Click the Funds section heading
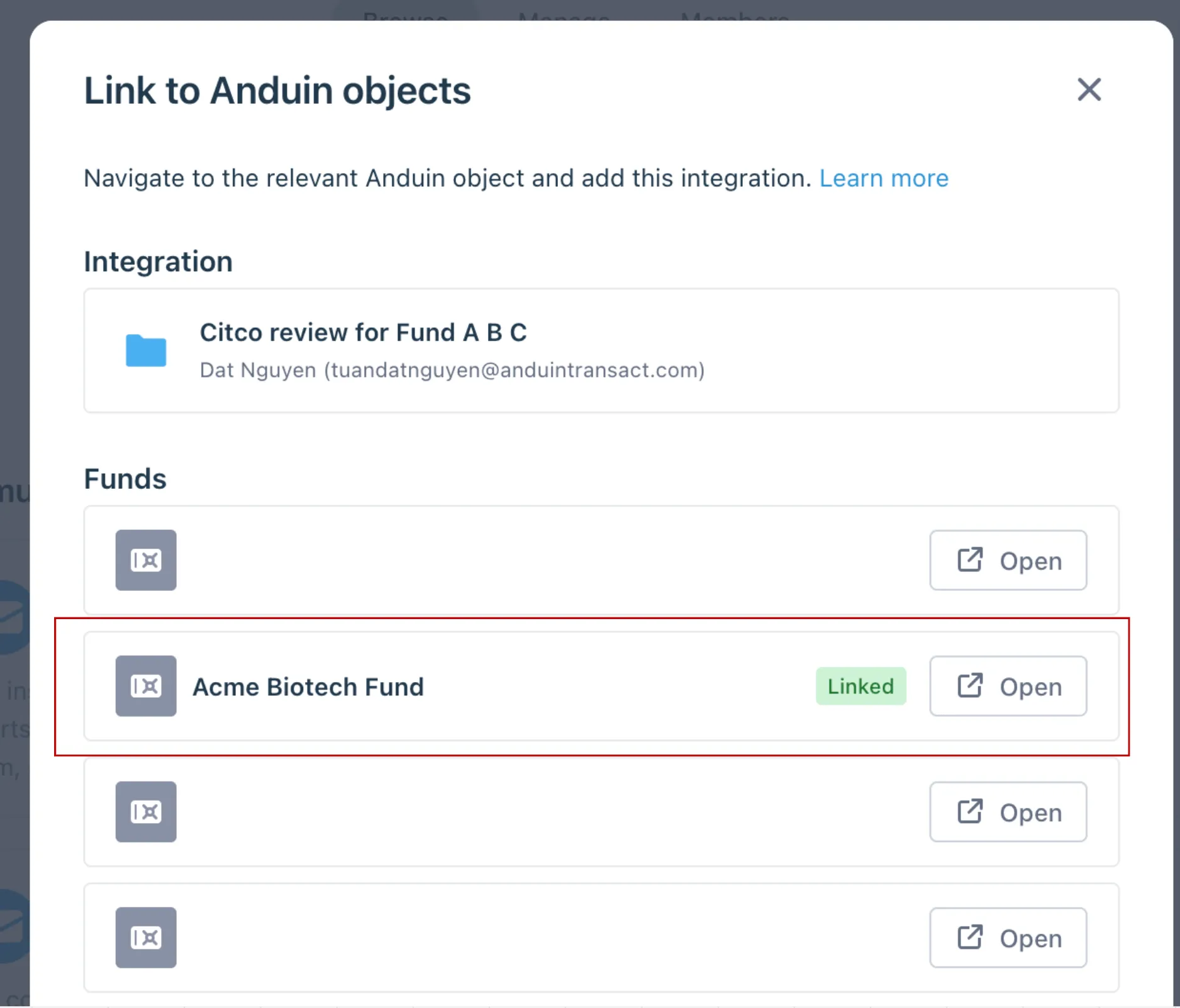Viewport: 1180px width, 1008px height. (125, 479)
